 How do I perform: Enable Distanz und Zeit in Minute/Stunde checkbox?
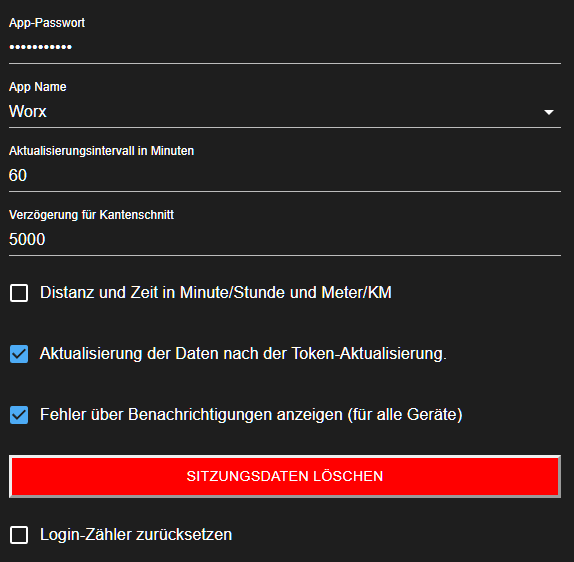coord(19,293)
